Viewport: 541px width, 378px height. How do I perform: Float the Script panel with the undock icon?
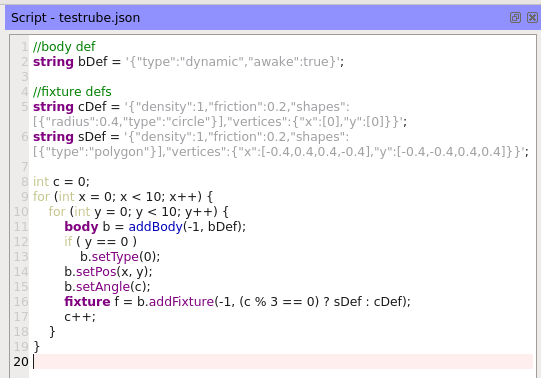click(515, 18)
